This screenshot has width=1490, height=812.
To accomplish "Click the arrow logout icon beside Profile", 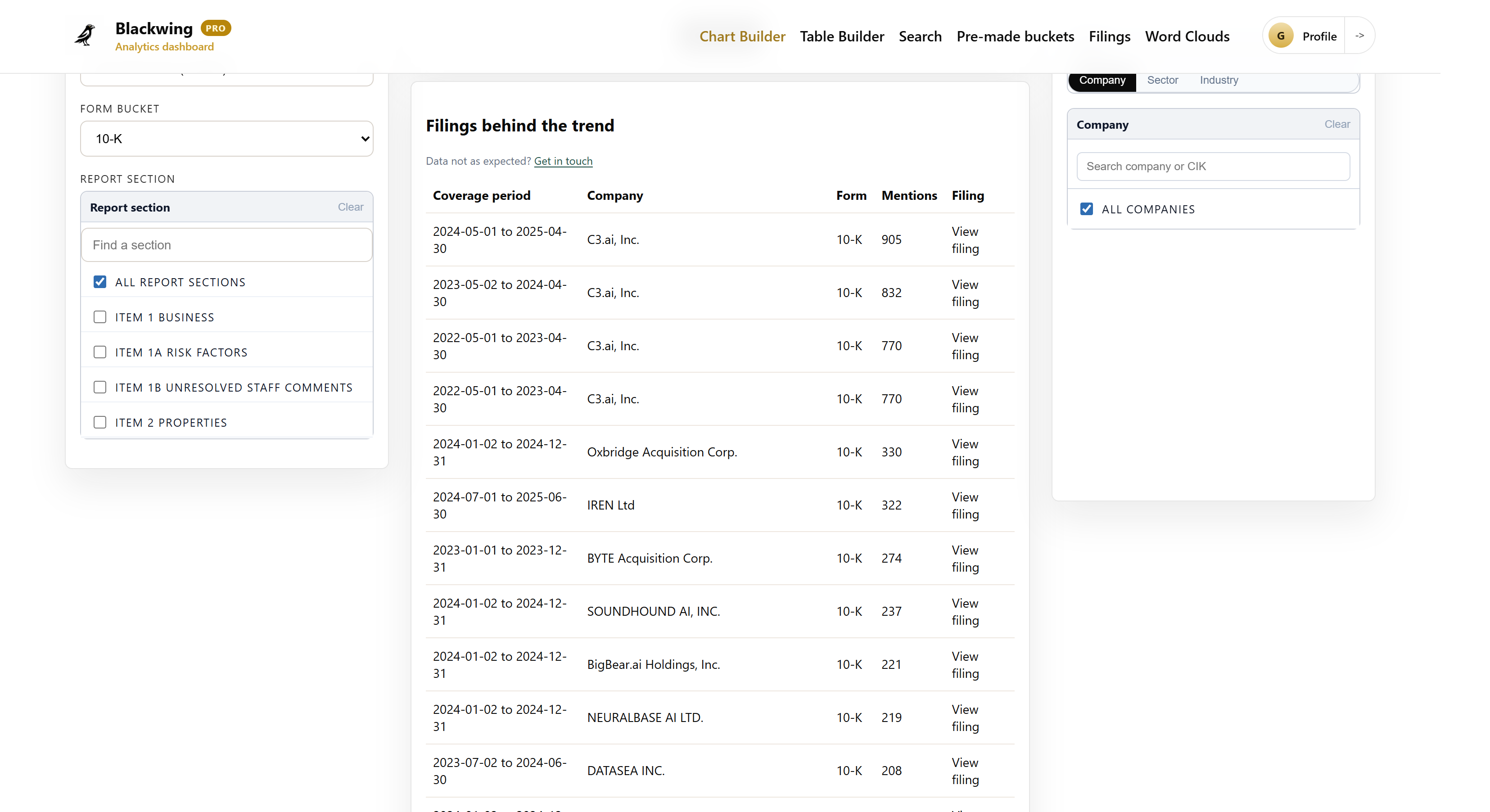I will (x=1359, y=36).
